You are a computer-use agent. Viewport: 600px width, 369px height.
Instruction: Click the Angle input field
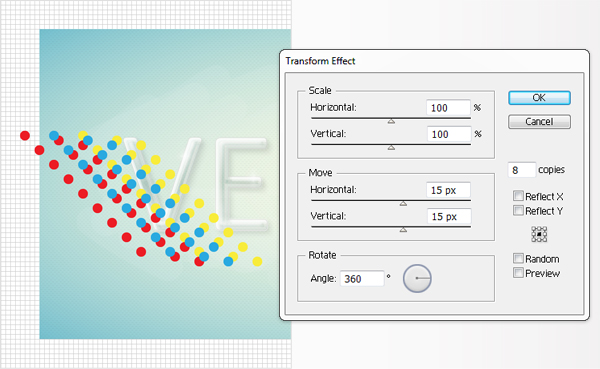coord(362,278)
